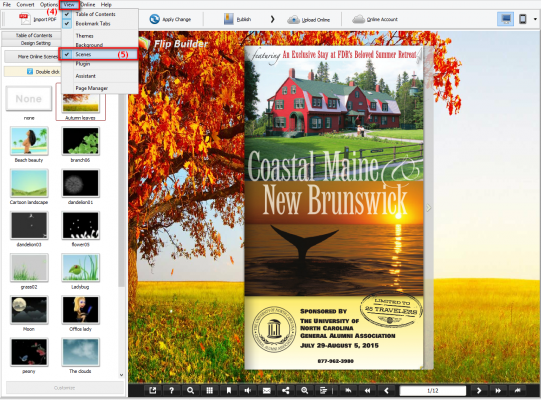Click the help question mark icon
This screenshot has height=400, width=541.
coord(171,390)
